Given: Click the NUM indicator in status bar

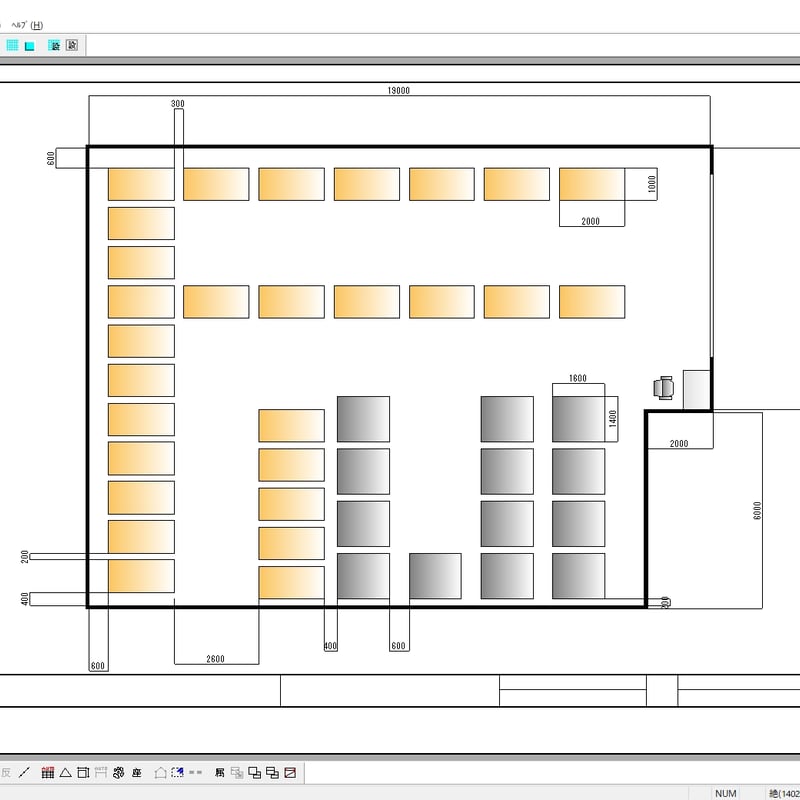Looking at the screenshot, I should 726,793.
